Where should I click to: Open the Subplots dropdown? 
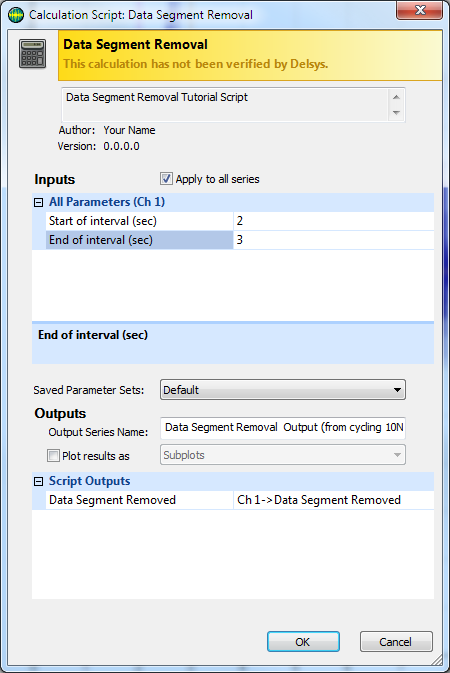(x=283, y=455)
